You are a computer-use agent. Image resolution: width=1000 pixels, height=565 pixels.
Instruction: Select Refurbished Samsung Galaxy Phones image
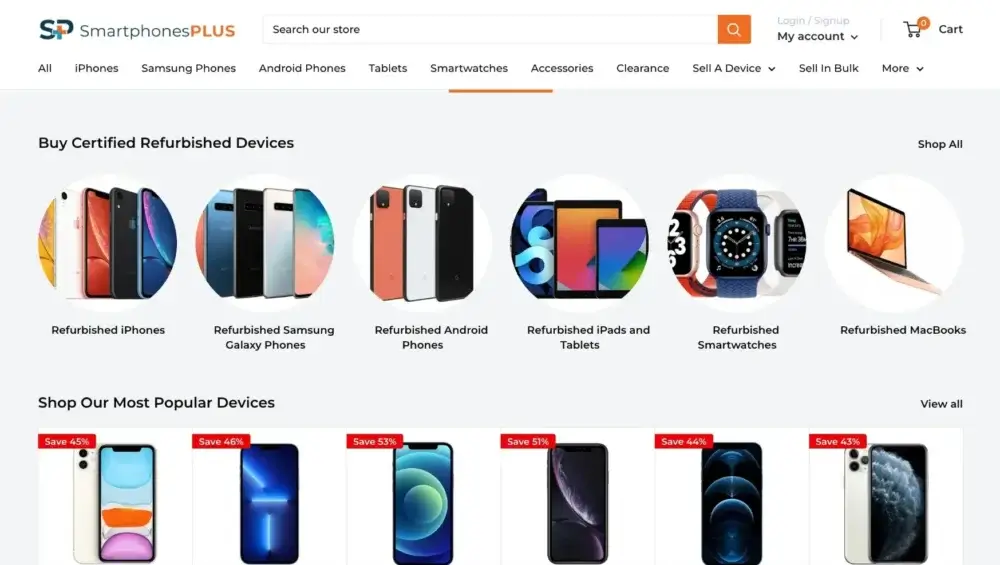265,243
